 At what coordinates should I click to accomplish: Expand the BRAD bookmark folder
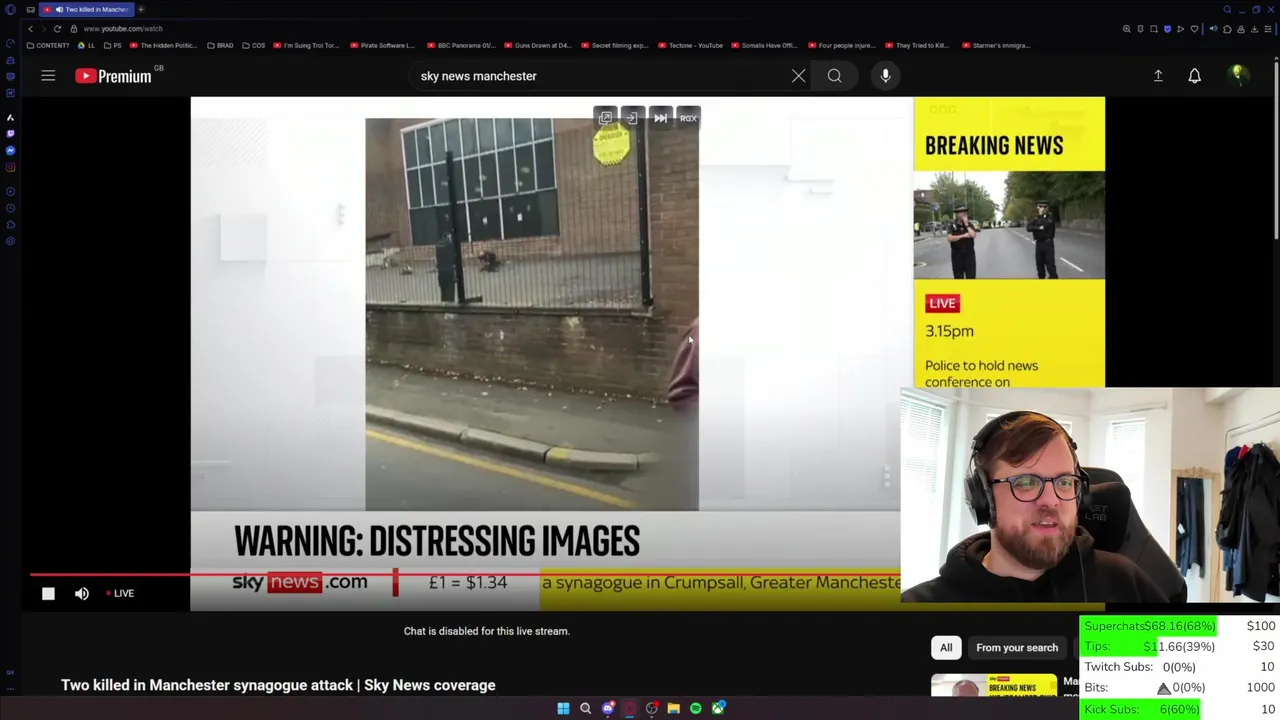coord(221,45)
